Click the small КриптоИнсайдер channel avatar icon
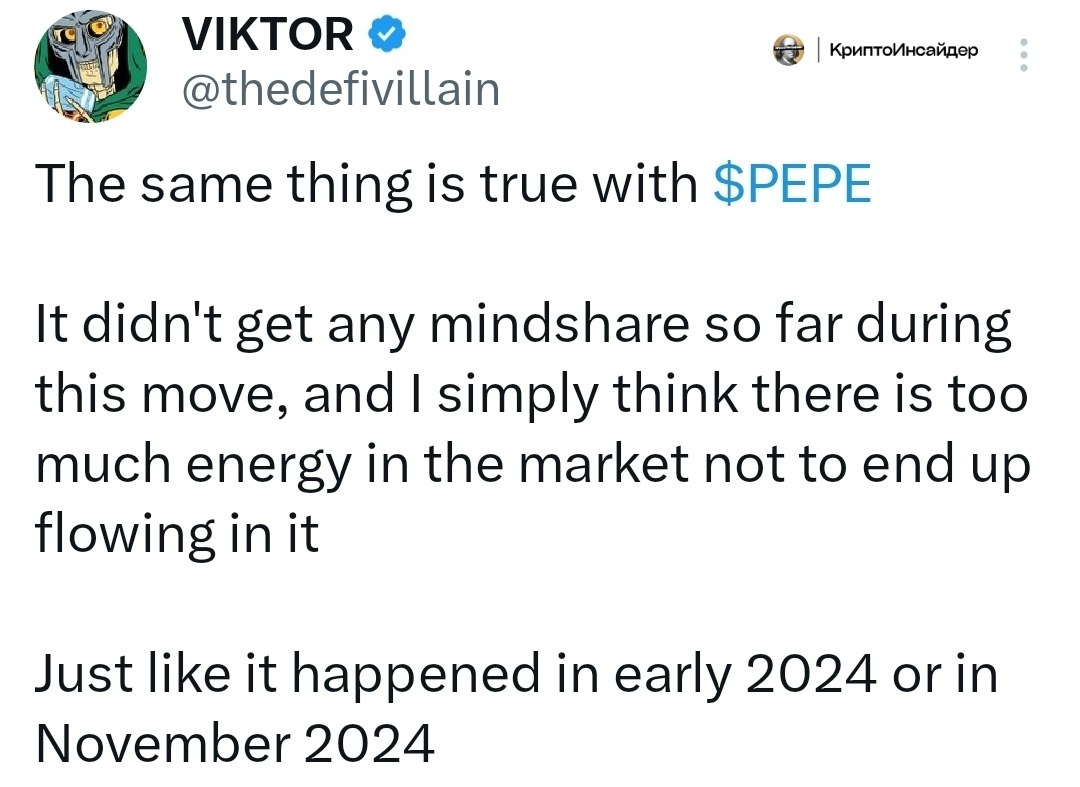Image resolution: width=1080 pixels, height=787 pixels. click(789, 50)
